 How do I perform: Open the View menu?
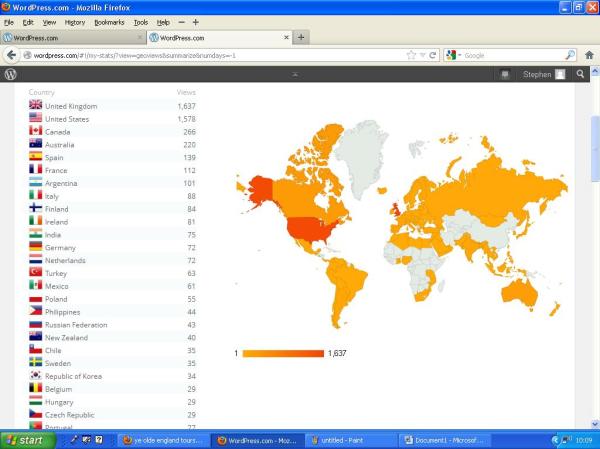coord(49,23)
